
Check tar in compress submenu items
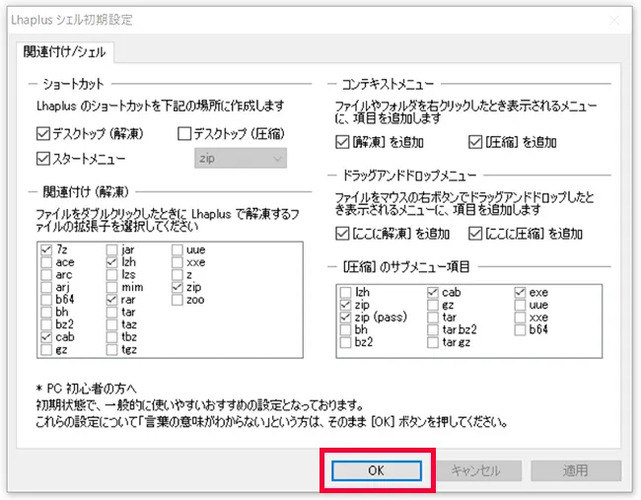click(433, 317)
